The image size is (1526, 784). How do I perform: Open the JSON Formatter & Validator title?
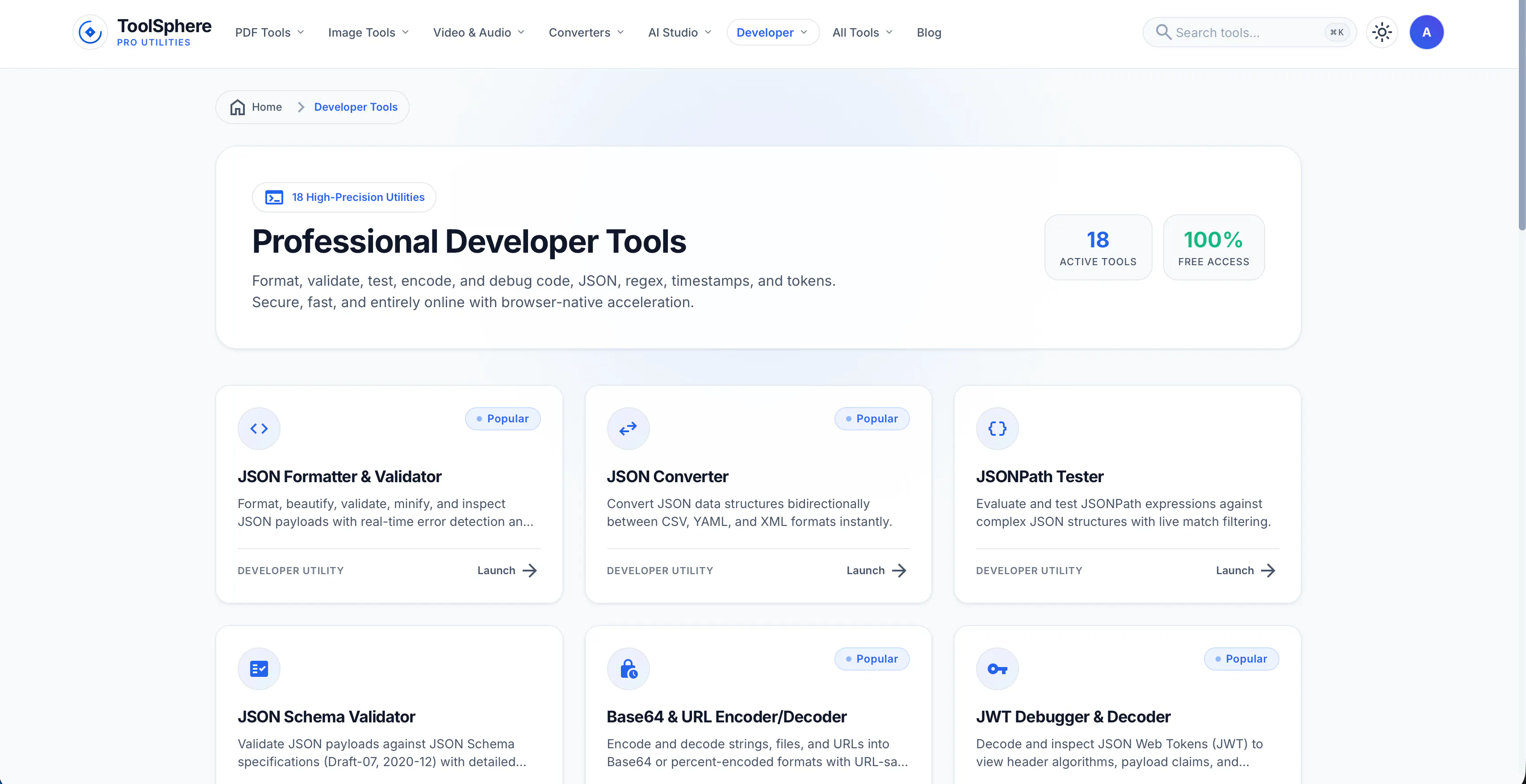coord(340,477)
